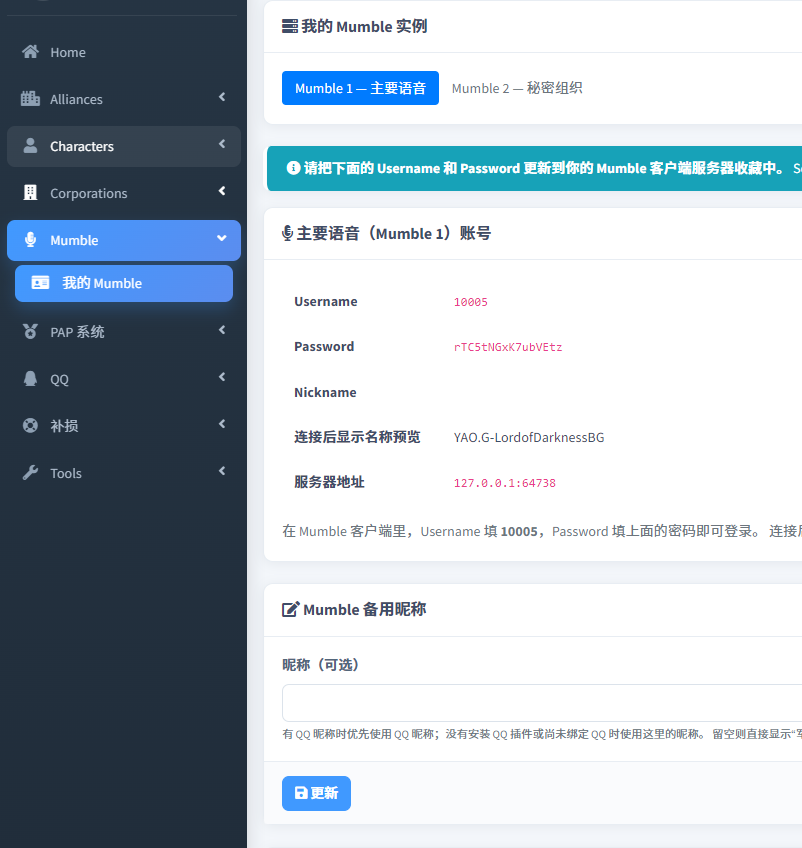Click the 昵称（可选）field label
This screenshot has height=848, width=802.
click(320, 664)
